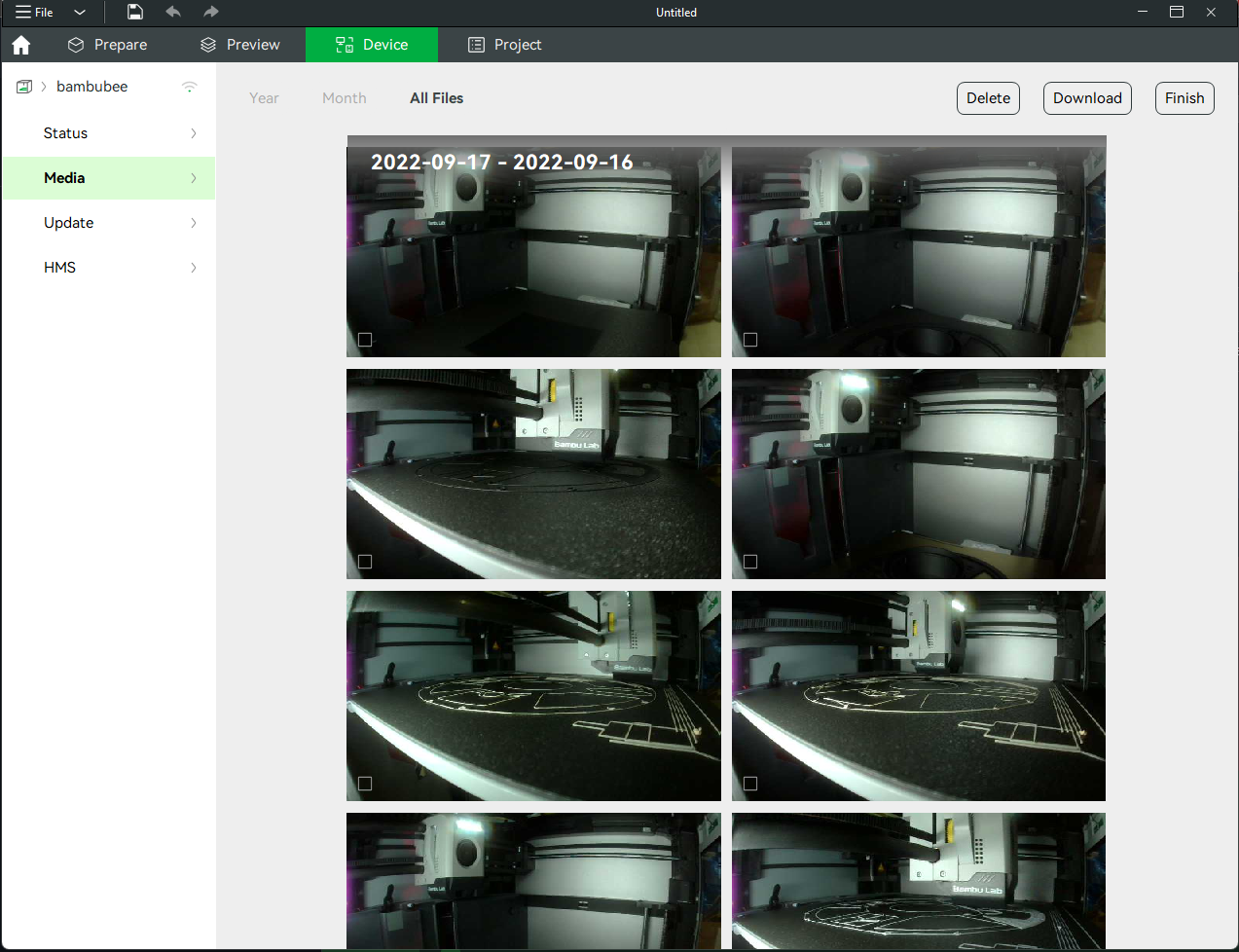The width and height of the screenshot is (1239, 952).
Task: Switch to the Preview tab
Action: click(x=239, y=45)
